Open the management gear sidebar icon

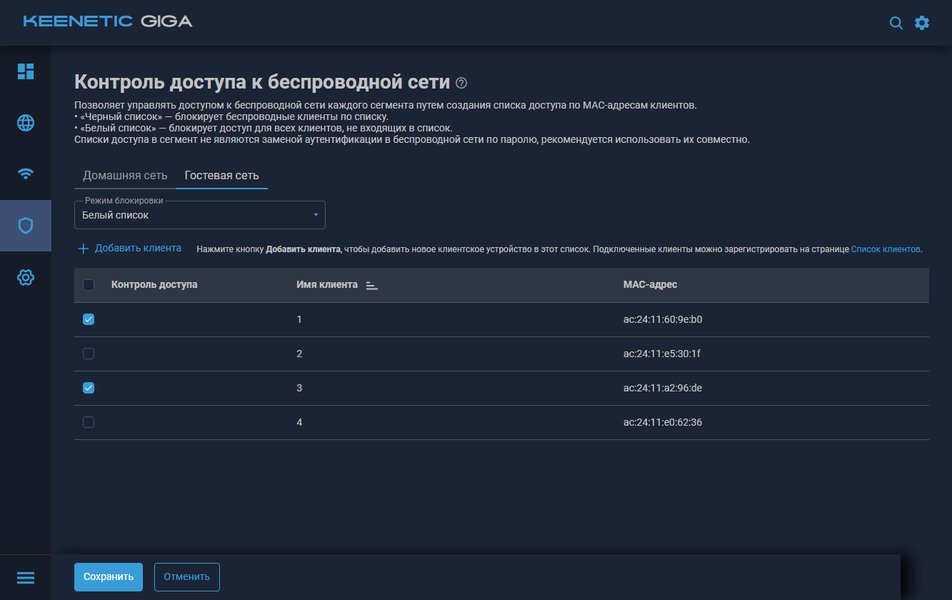pyautogui.click(x=26, y=278)
